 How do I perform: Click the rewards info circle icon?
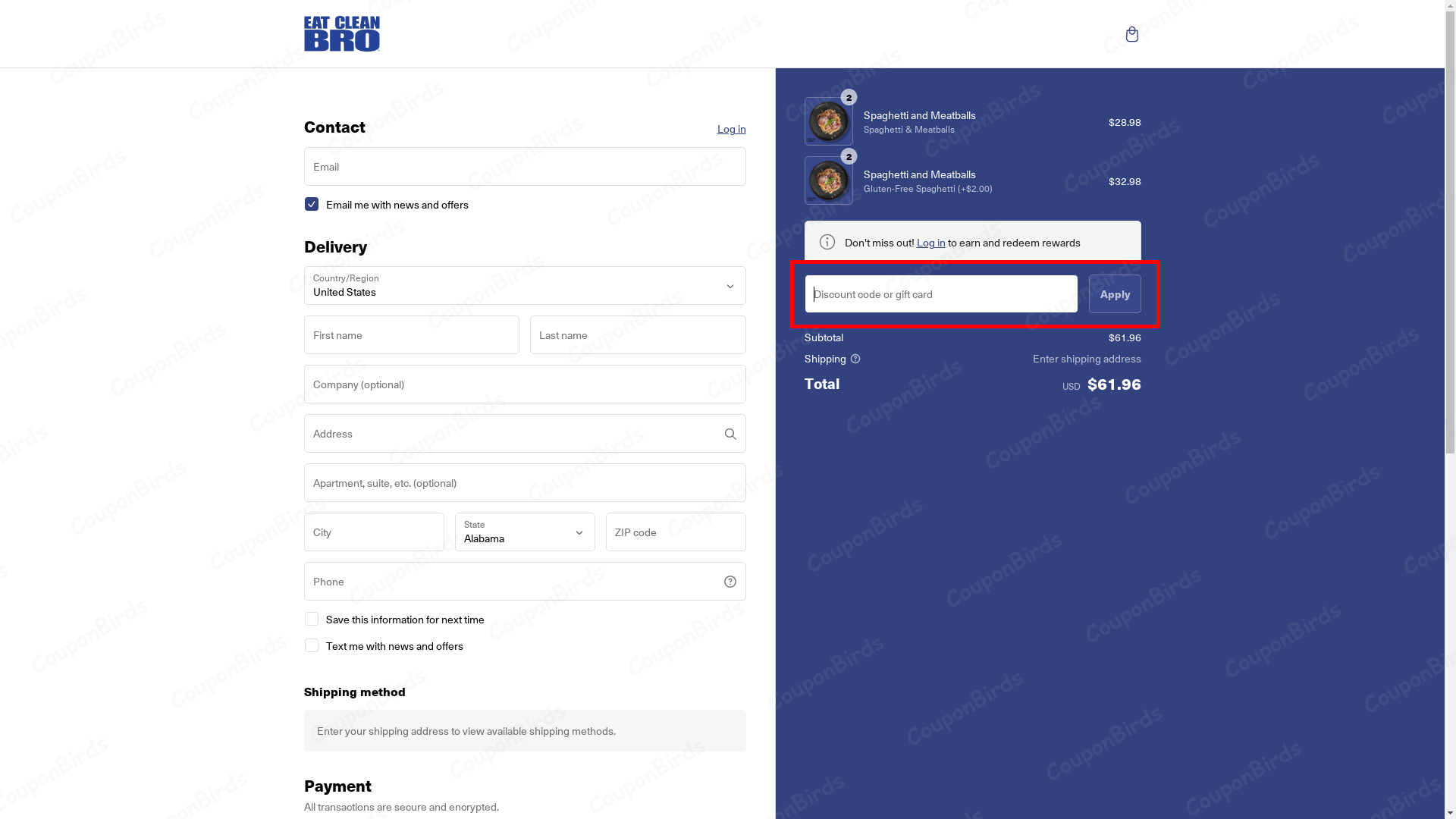(827, 242)
